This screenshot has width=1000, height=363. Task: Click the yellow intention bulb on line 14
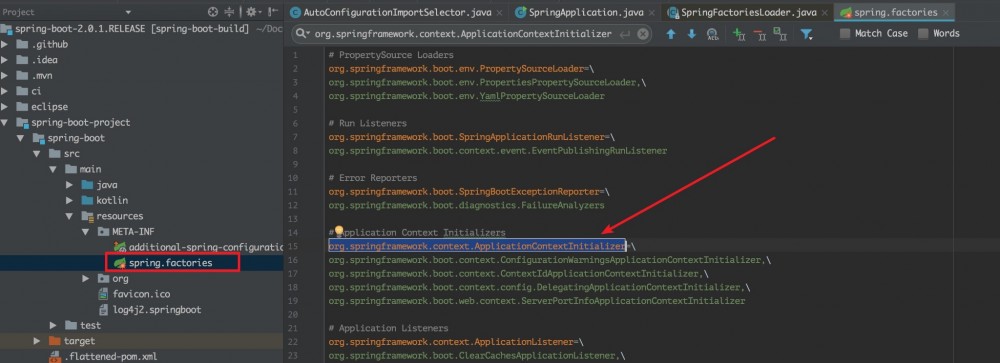[339, 231]
